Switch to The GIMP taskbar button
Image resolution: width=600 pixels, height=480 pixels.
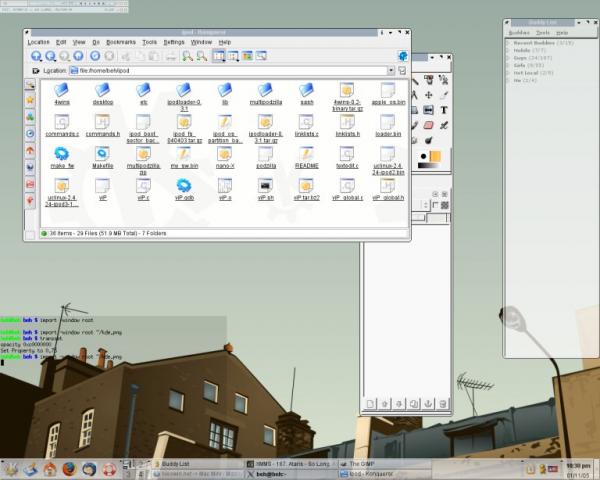point(385,464)
